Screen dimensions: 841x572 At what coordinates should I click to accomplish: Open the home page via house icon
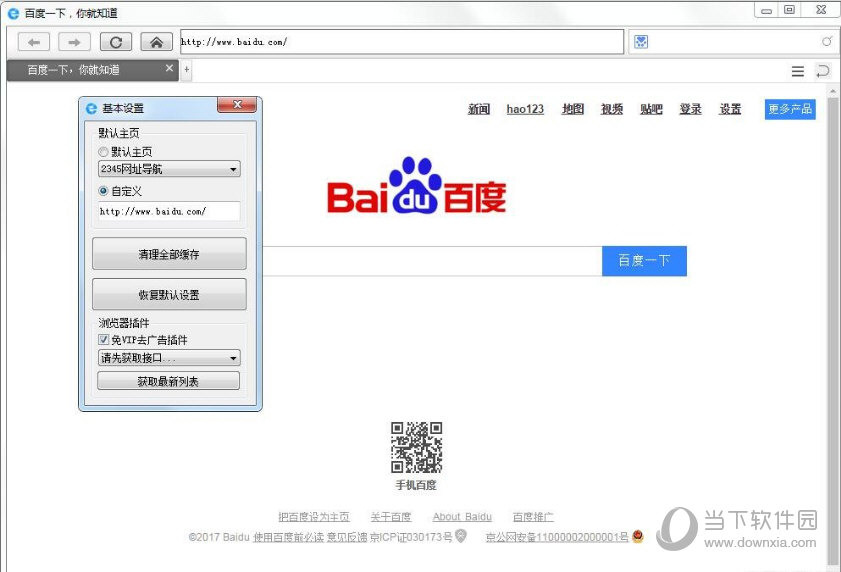pyautogui.click(x=156, y=42)
